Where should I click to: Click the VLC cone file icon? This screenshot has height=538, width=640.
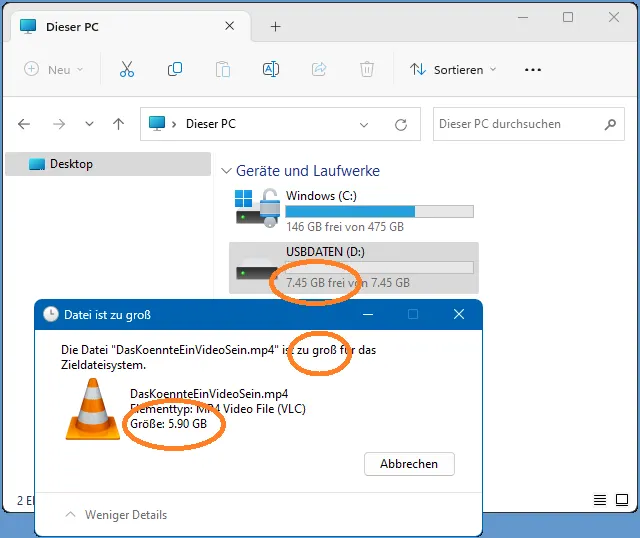click(93, 409)
